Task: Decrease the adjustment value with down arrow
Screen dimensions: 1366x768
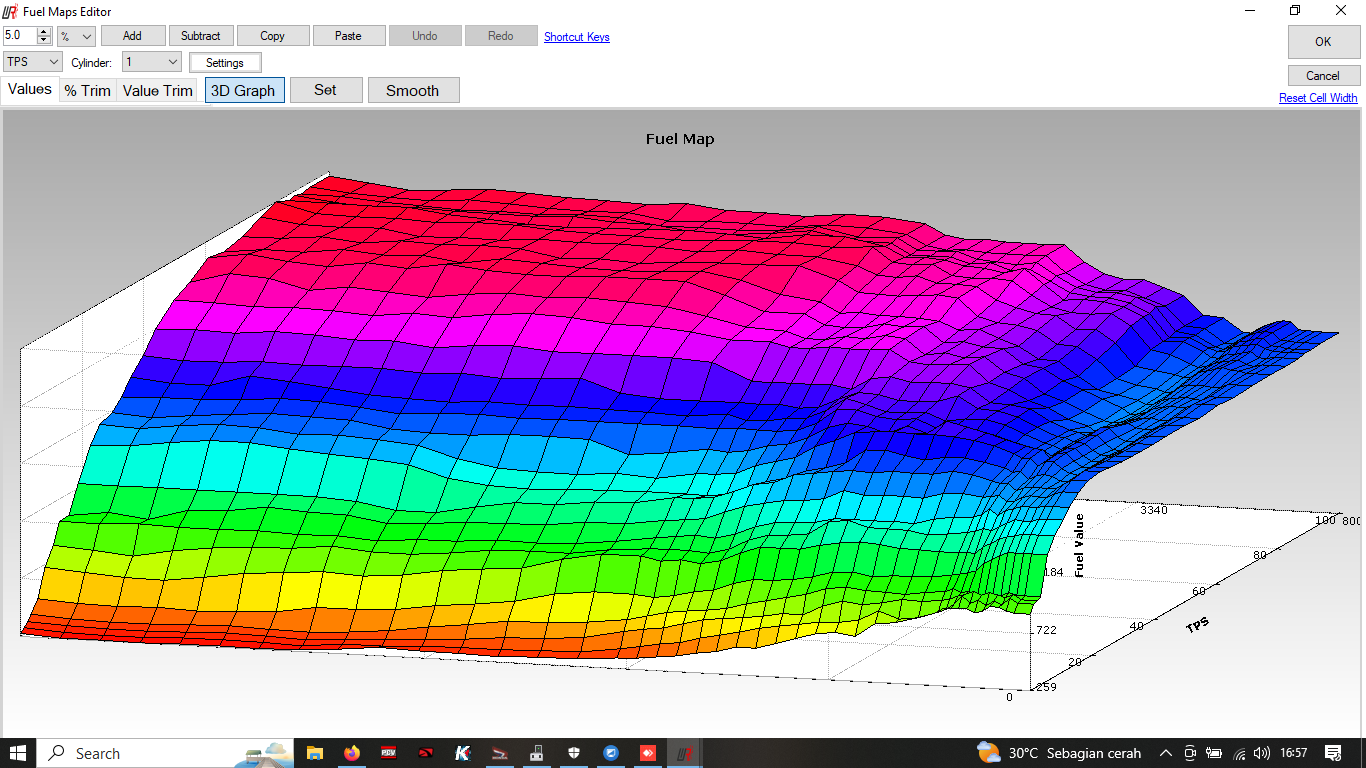Action: pos(44,40)
